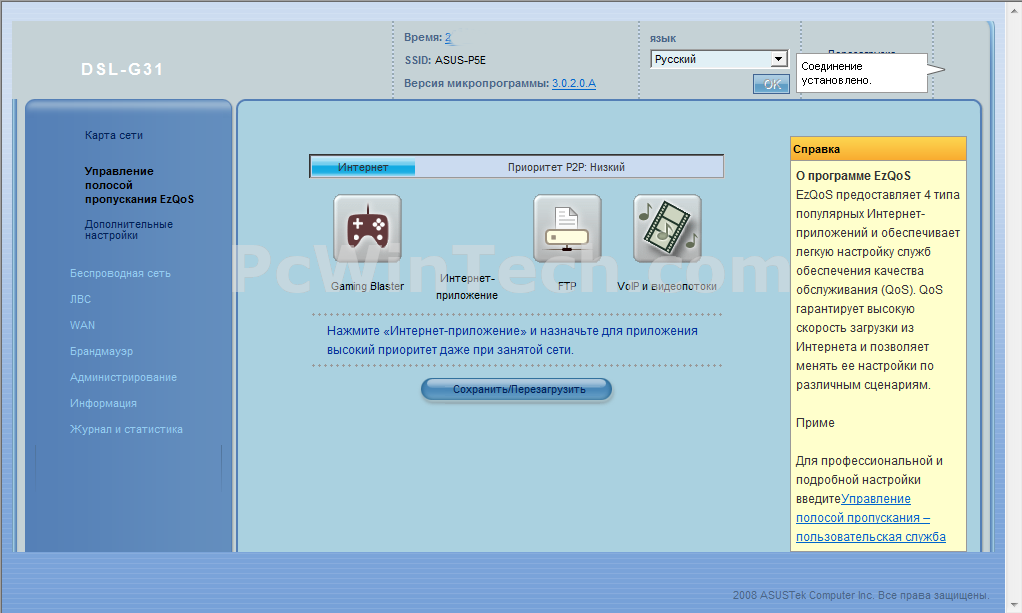Click the Справка help panel header
The height and width of the screenshot is (613, 1022).
click(x=878, y=149)
